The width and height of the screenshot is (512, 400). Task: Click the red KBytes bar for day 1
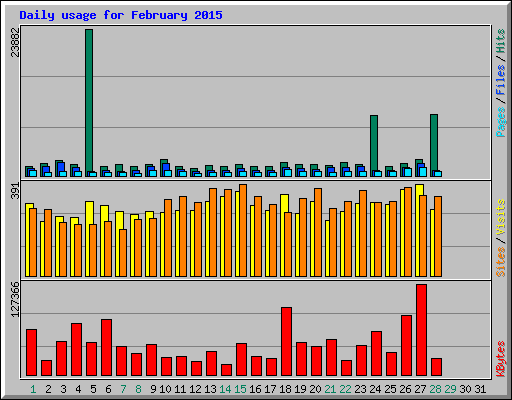click(x=31, y=353)
